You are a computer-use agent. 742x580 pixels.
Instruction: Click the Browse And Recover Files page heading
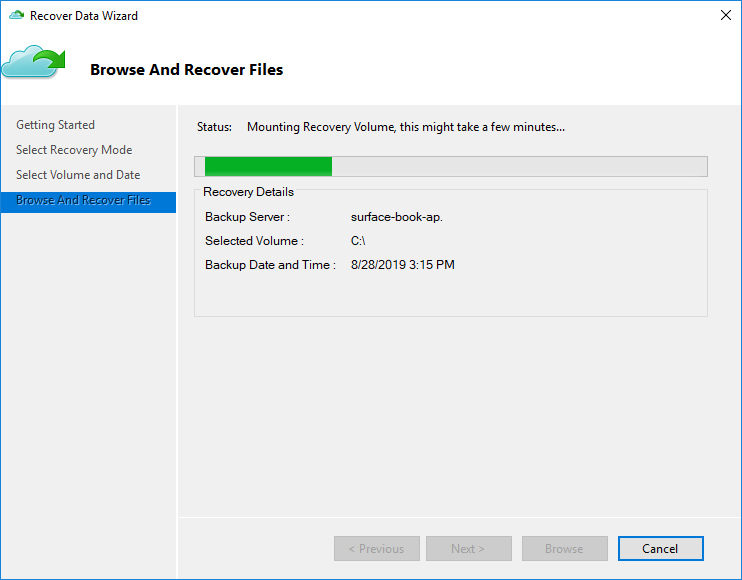[x=186, y=70]
